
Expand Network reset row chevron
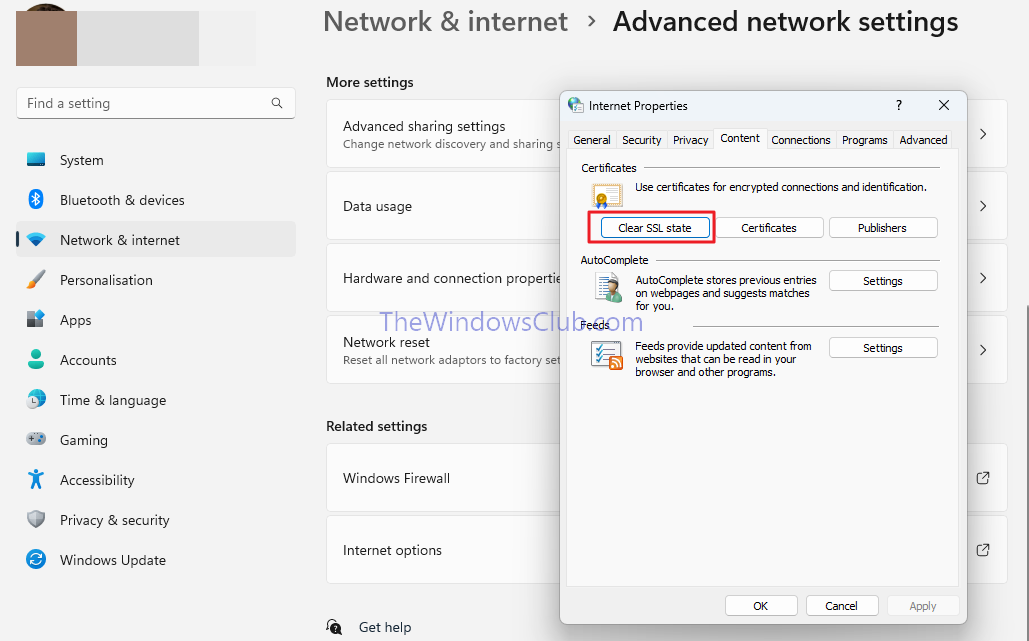point(982,350)
